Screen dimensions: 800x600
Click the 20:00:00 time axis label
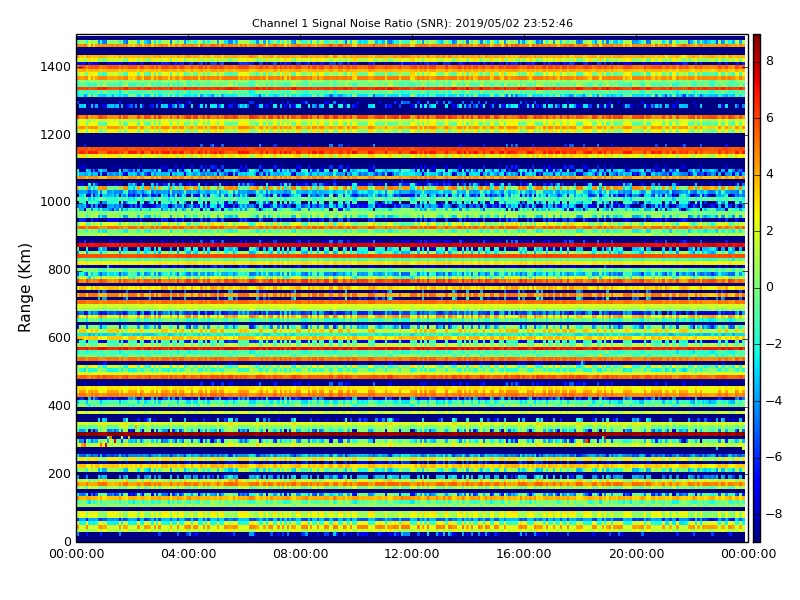click(x=636, y=554)
